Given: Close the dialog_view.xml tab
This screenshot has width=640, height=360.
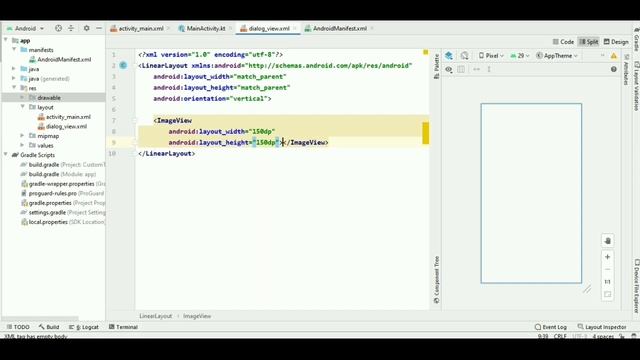Looking at the screenshot, I should pyautogui.click(x=295, y=29).
